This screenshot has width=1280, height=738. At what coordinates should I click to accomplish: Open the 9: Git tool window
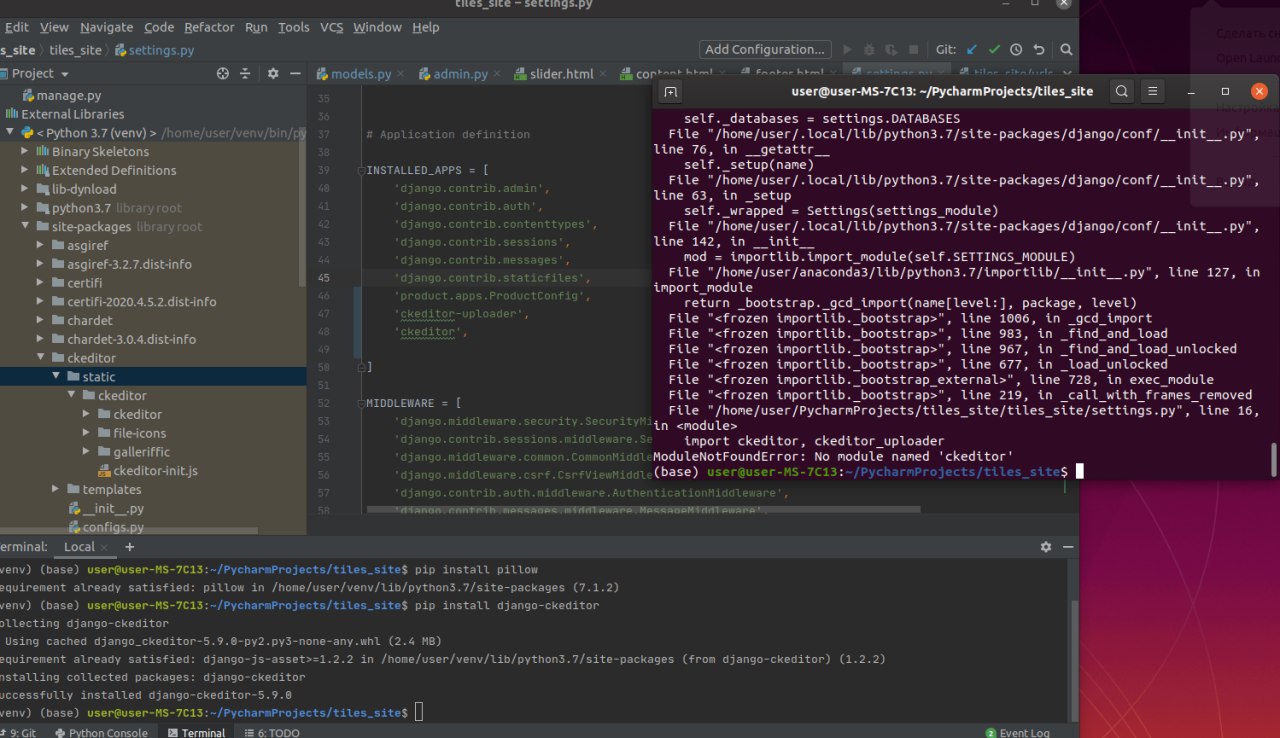click(x=17, y=732)
